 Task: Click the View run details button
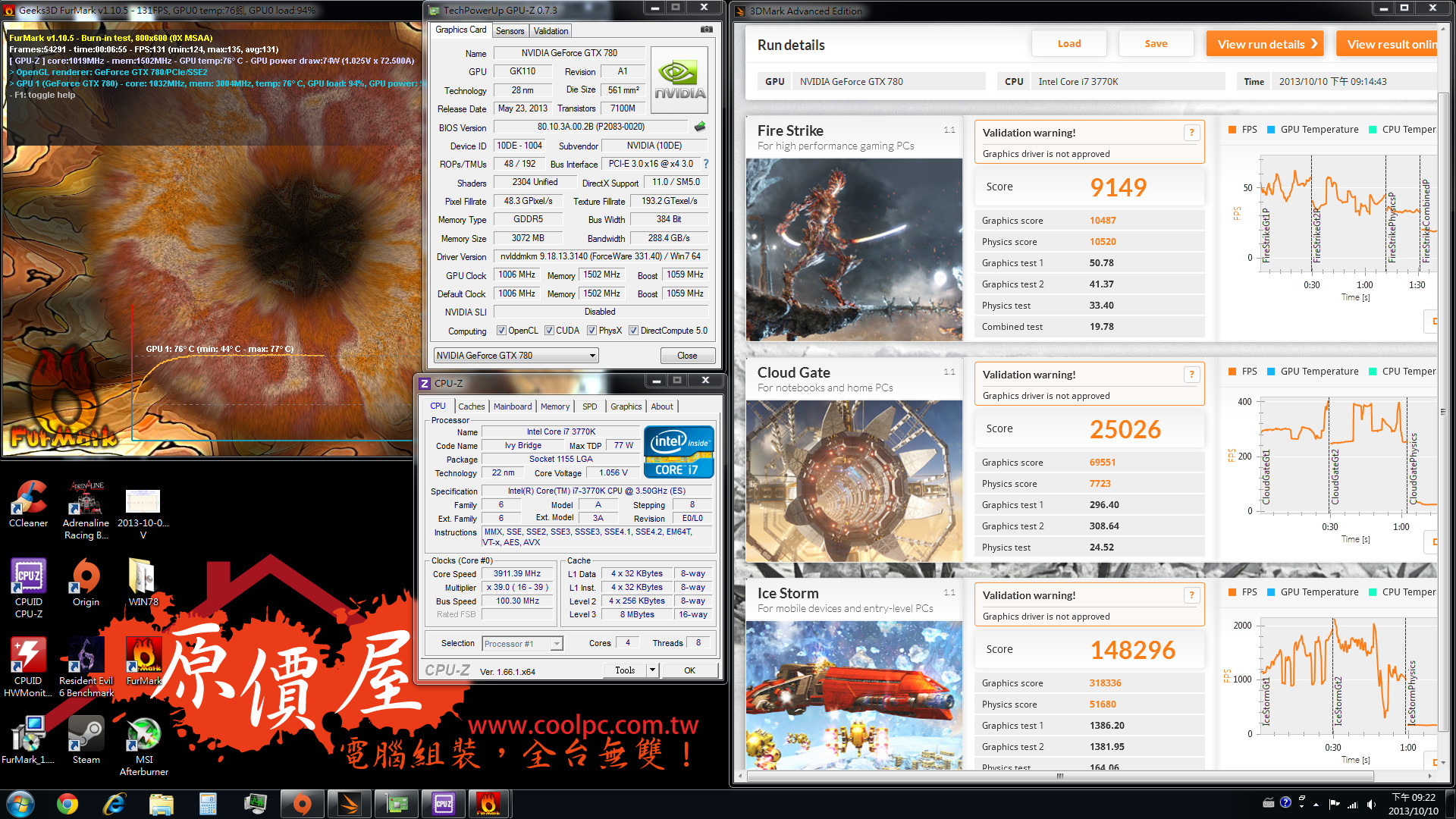point(1265,44)
